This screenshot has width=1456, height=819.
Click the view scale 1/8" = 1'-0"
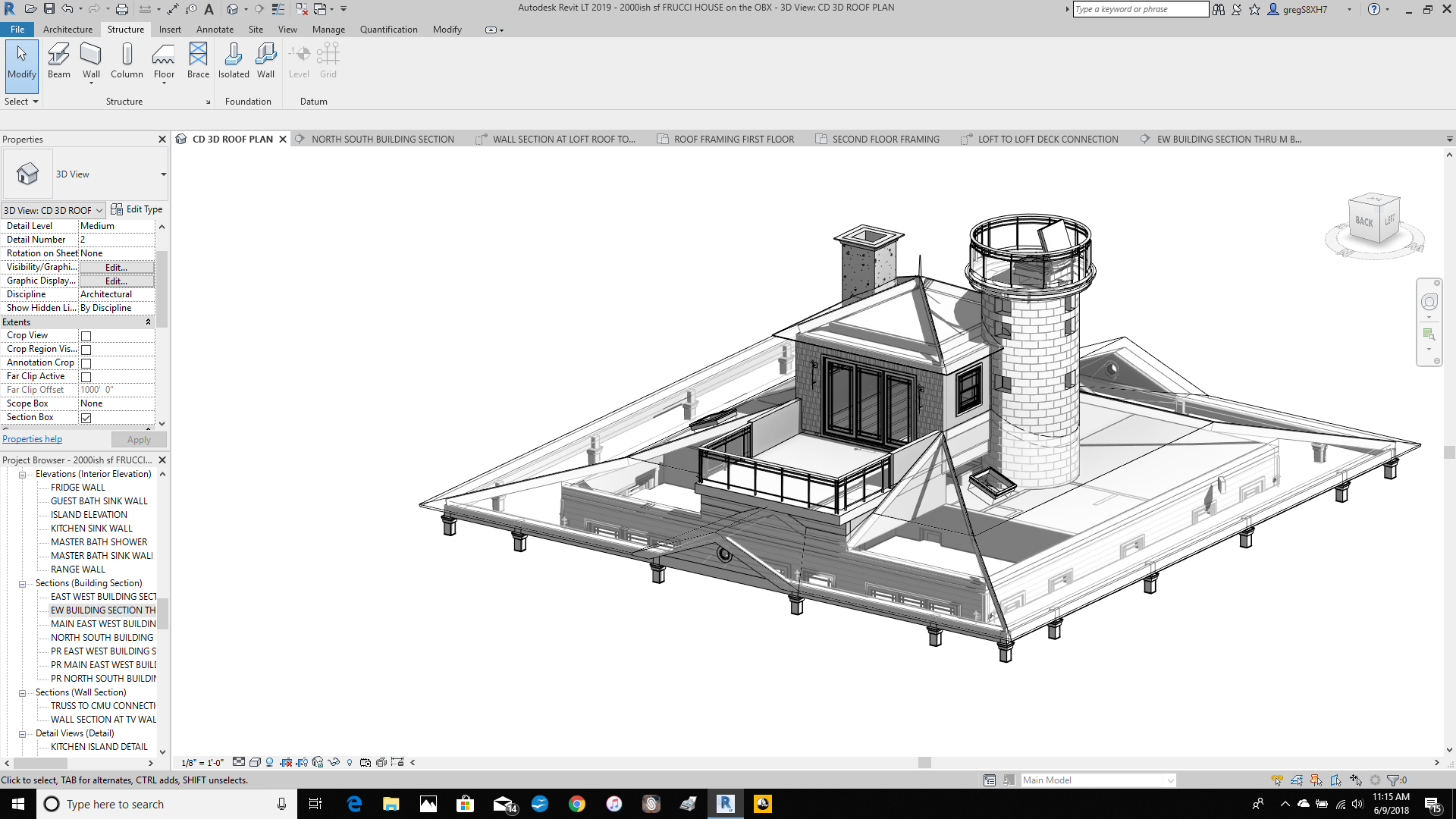[202, 763]
